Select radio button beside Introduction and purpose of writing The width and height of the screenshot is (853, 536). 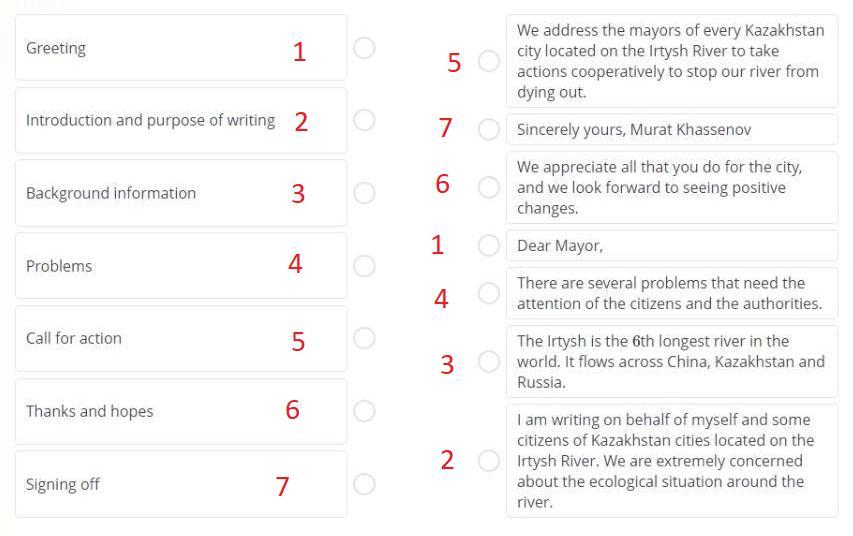tap(365, 120)
